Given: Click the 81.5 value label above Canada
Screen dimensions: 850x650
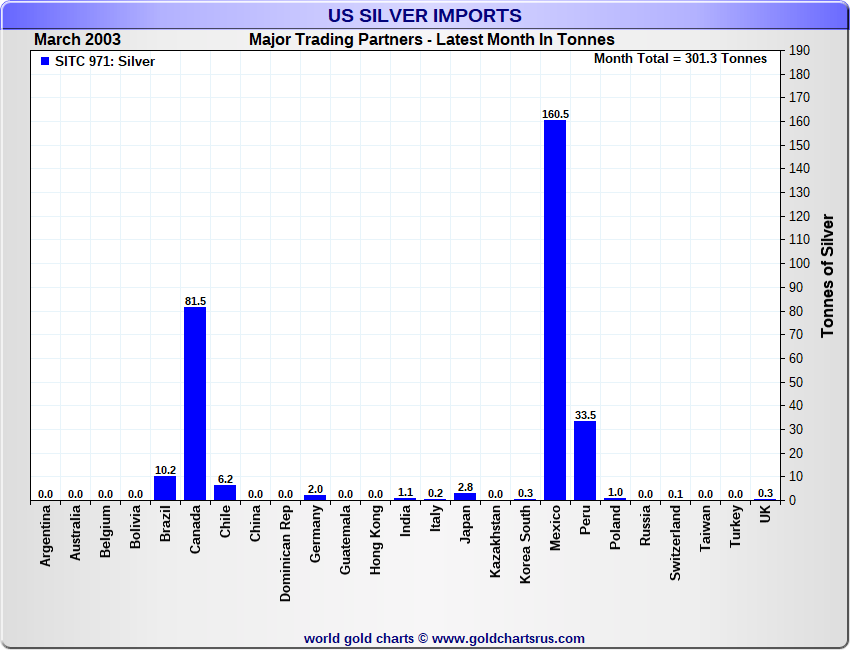Looking at the screenshot, I should 195,301.
